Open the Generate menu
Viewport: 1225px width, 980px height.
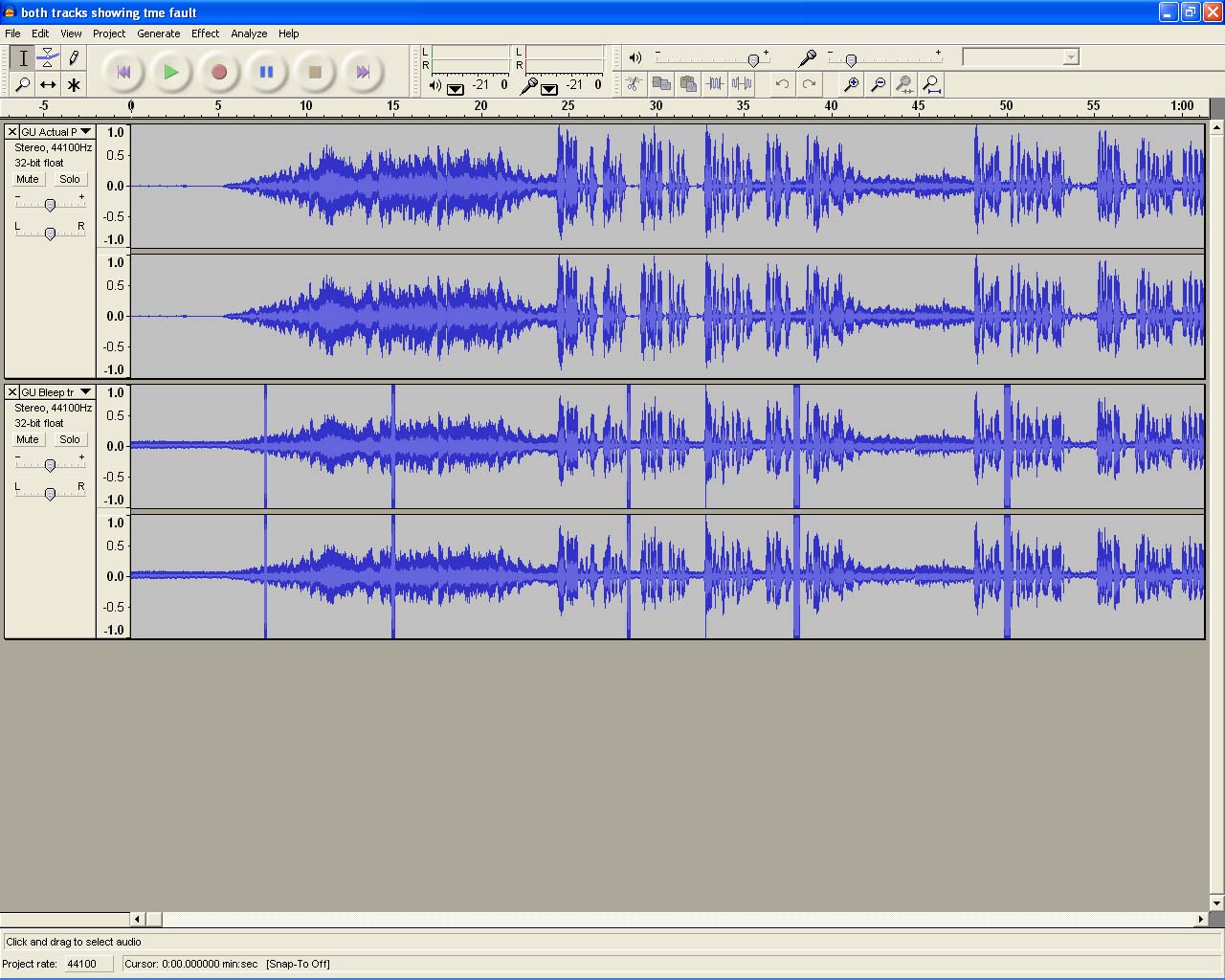point(158,33)
